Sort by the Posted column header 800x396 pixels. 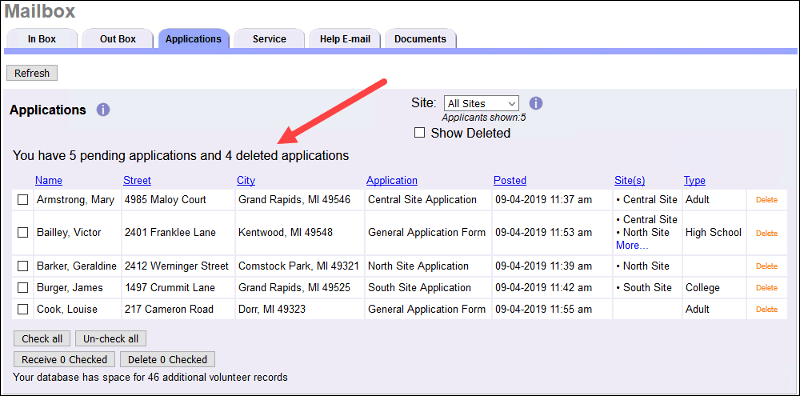point(510,180)
